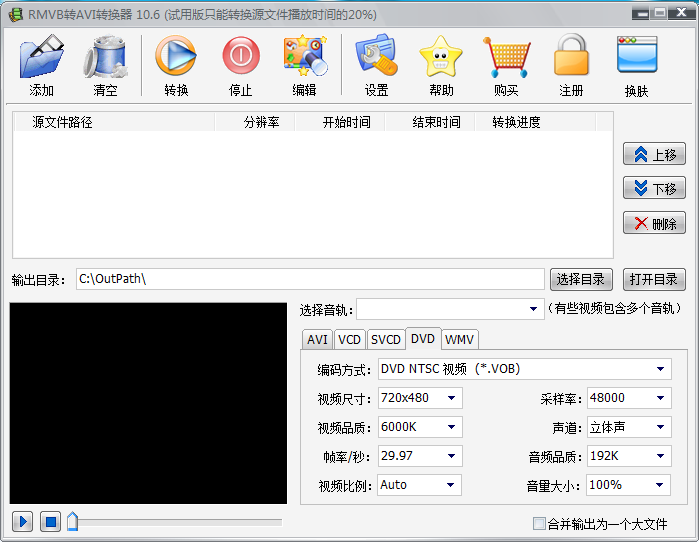Move item down with 下移 button
Viewport: 699px width, 542px height.
(654, 188)
